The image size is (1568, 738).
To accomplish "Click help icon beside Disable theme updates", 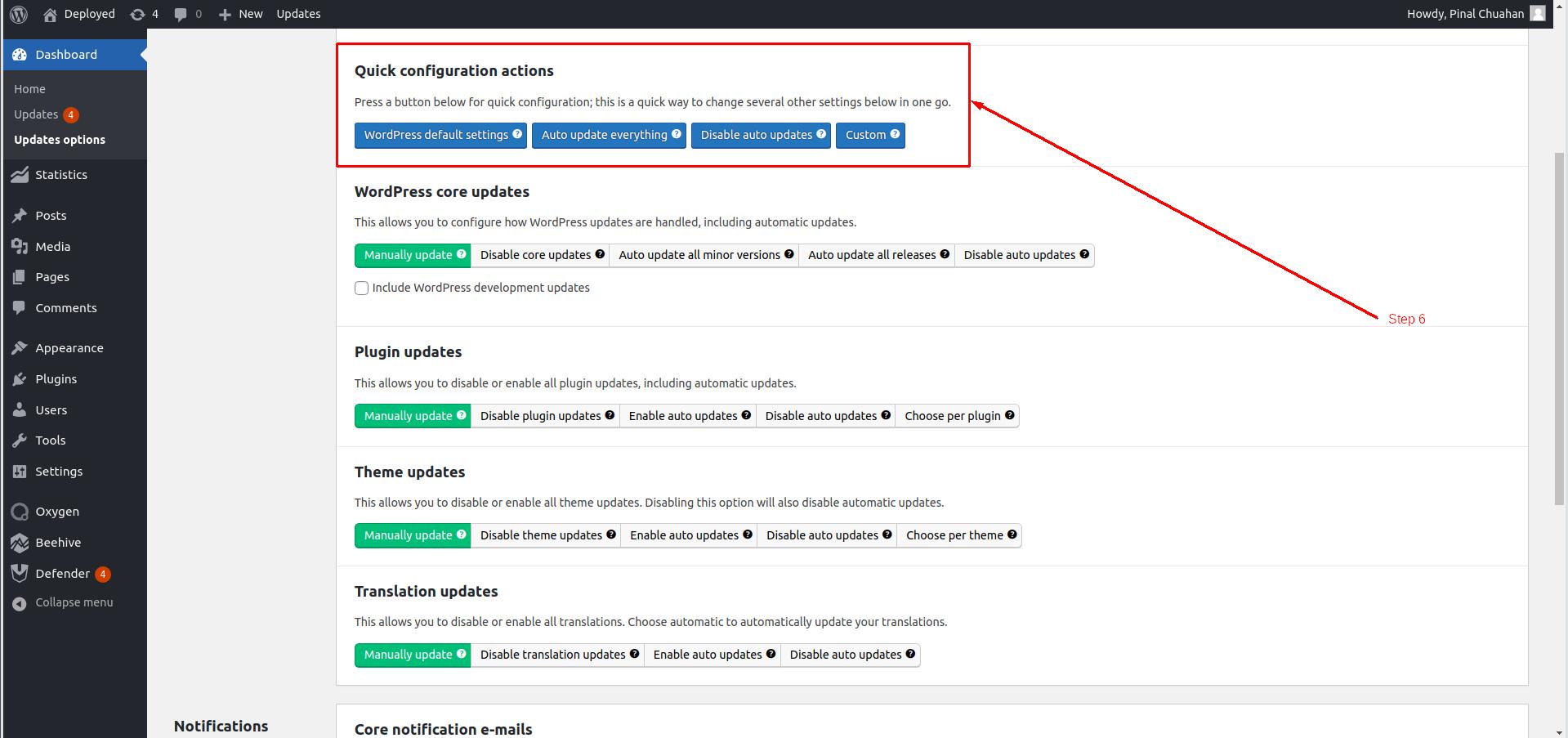I will click(611, 534).
